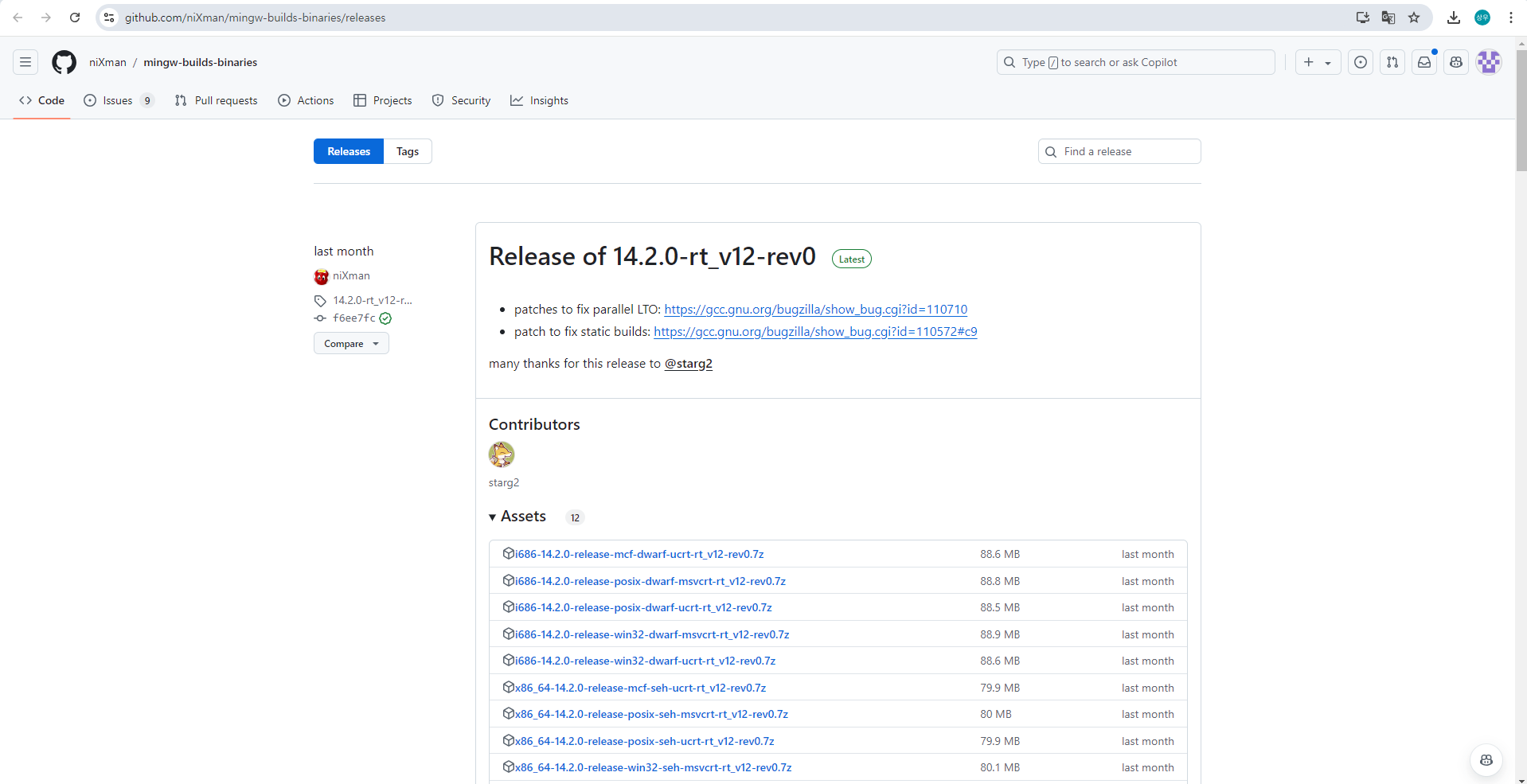This screenshot has width=1527, height=784.
Task: Open the notifications inbox icon
Action: [x=1424, y=62]
